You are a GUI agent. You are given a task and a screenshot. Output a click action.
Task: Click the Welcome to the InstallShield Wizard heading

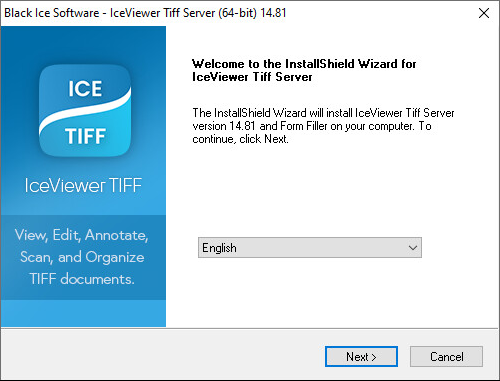pyautogui.click(x=304, y=70)
